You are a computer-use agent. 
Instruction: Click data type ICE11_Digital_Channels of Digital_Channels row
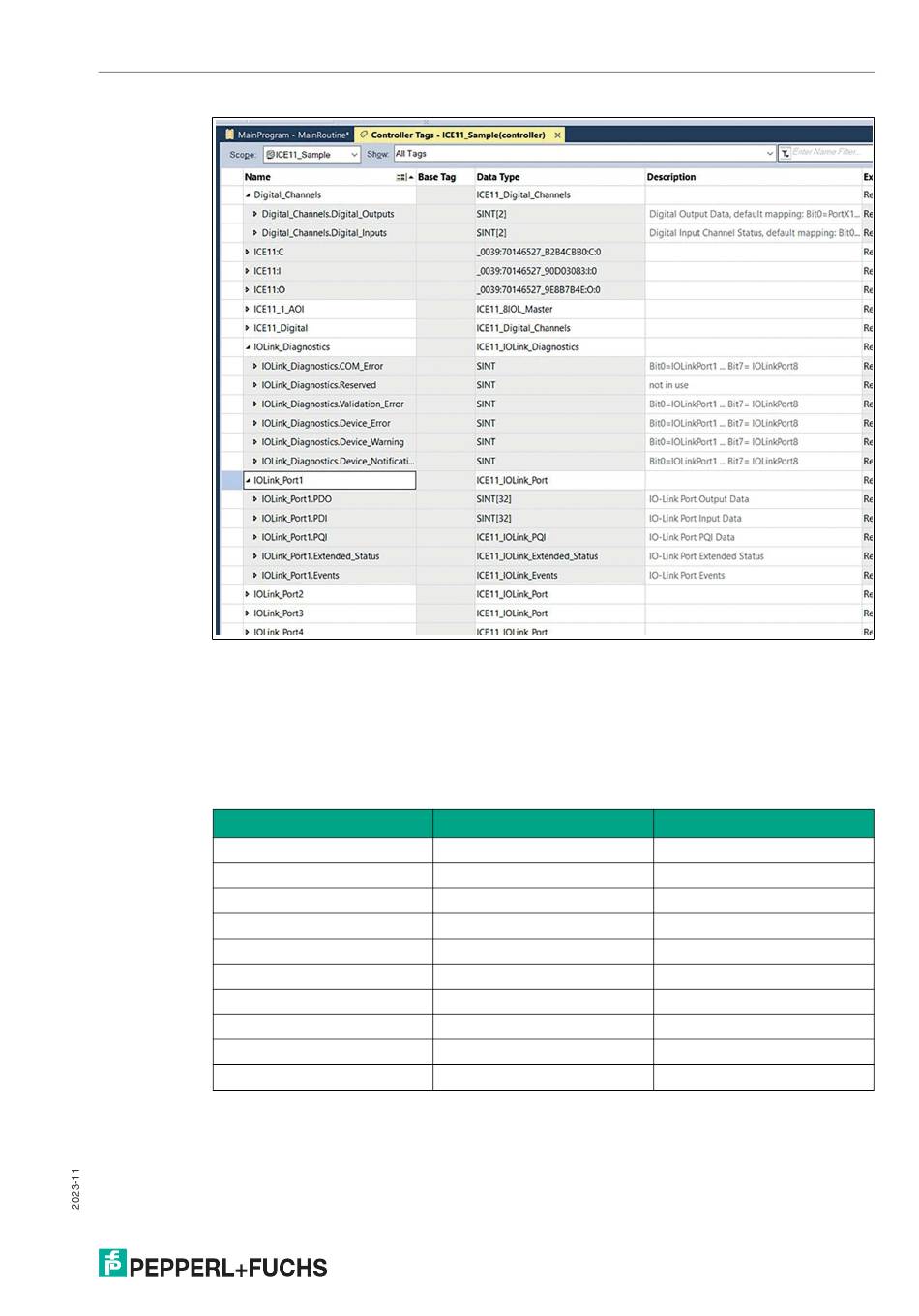(523, 195)
